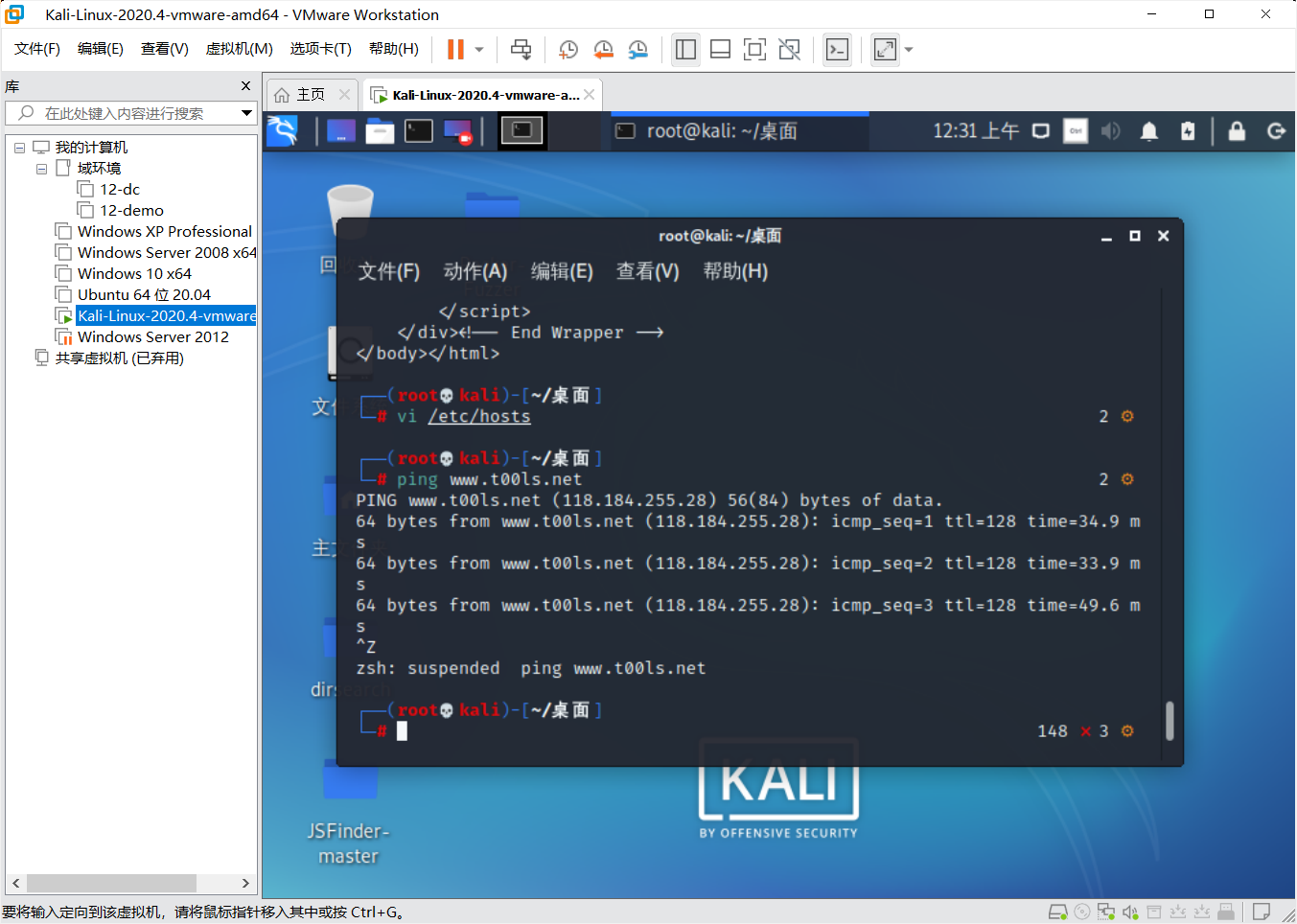Screen dimensions: 1297x924
Task: Click terminal vertical scrollbar handle
Action: 1170,721
